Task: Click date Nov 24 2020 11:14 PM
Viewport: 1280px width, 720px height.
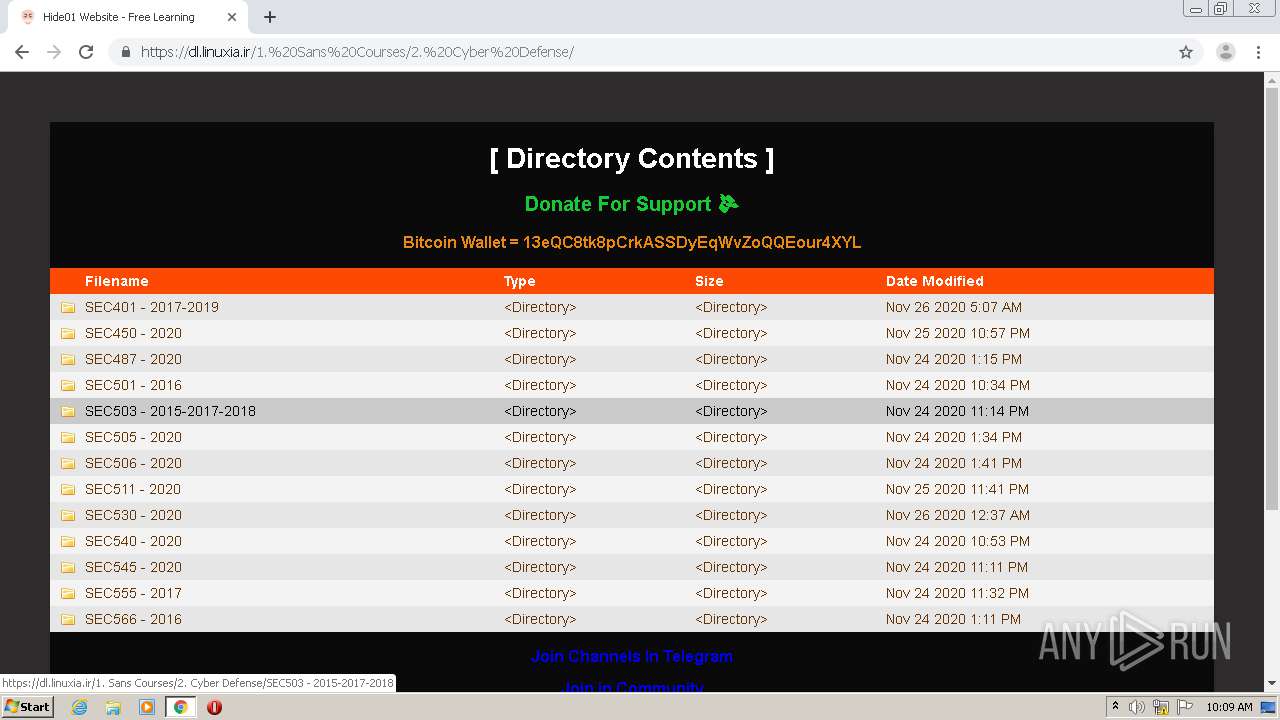Action: 958,411
